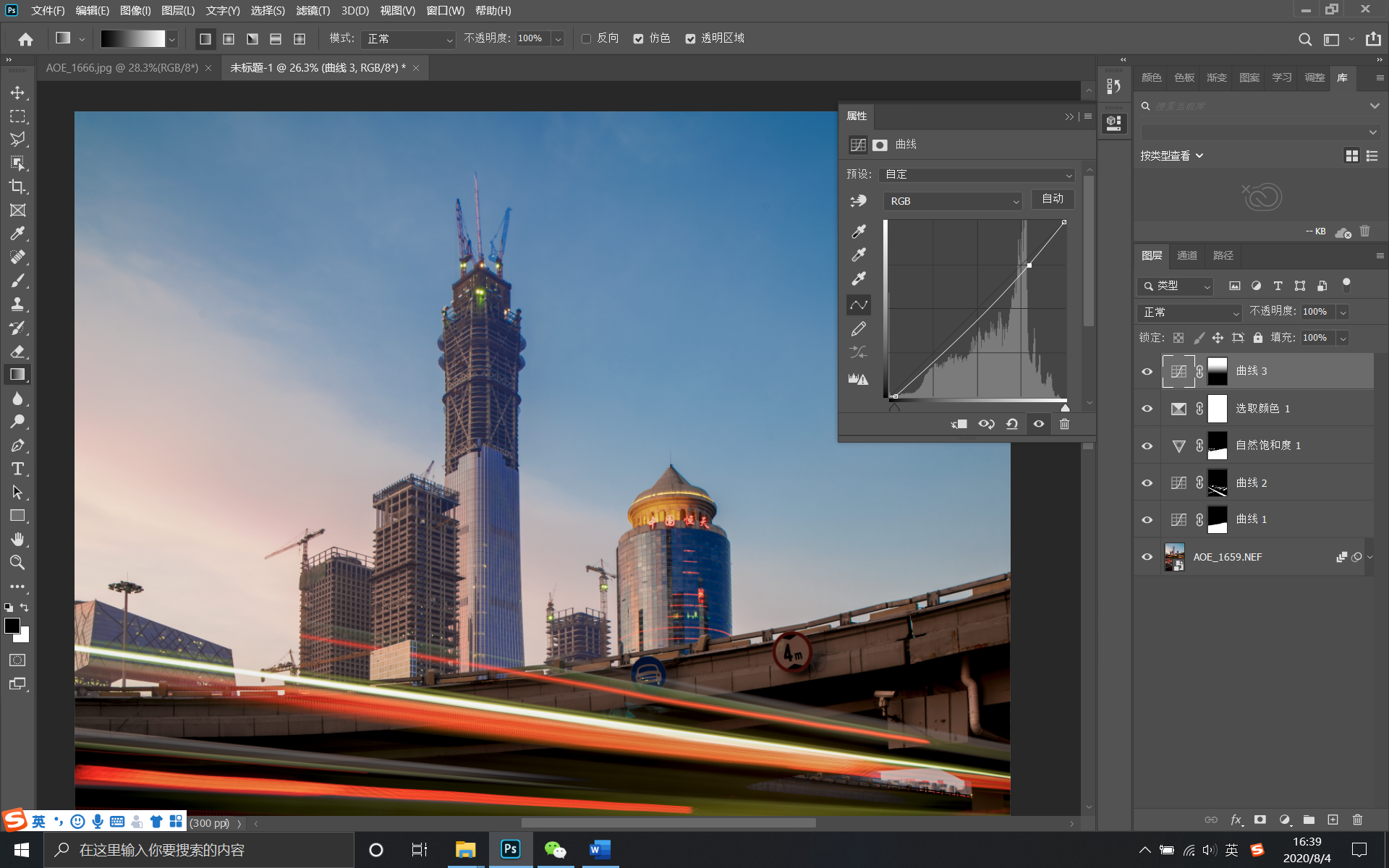Hide the 曲线 2 layer

point(1147,482)
